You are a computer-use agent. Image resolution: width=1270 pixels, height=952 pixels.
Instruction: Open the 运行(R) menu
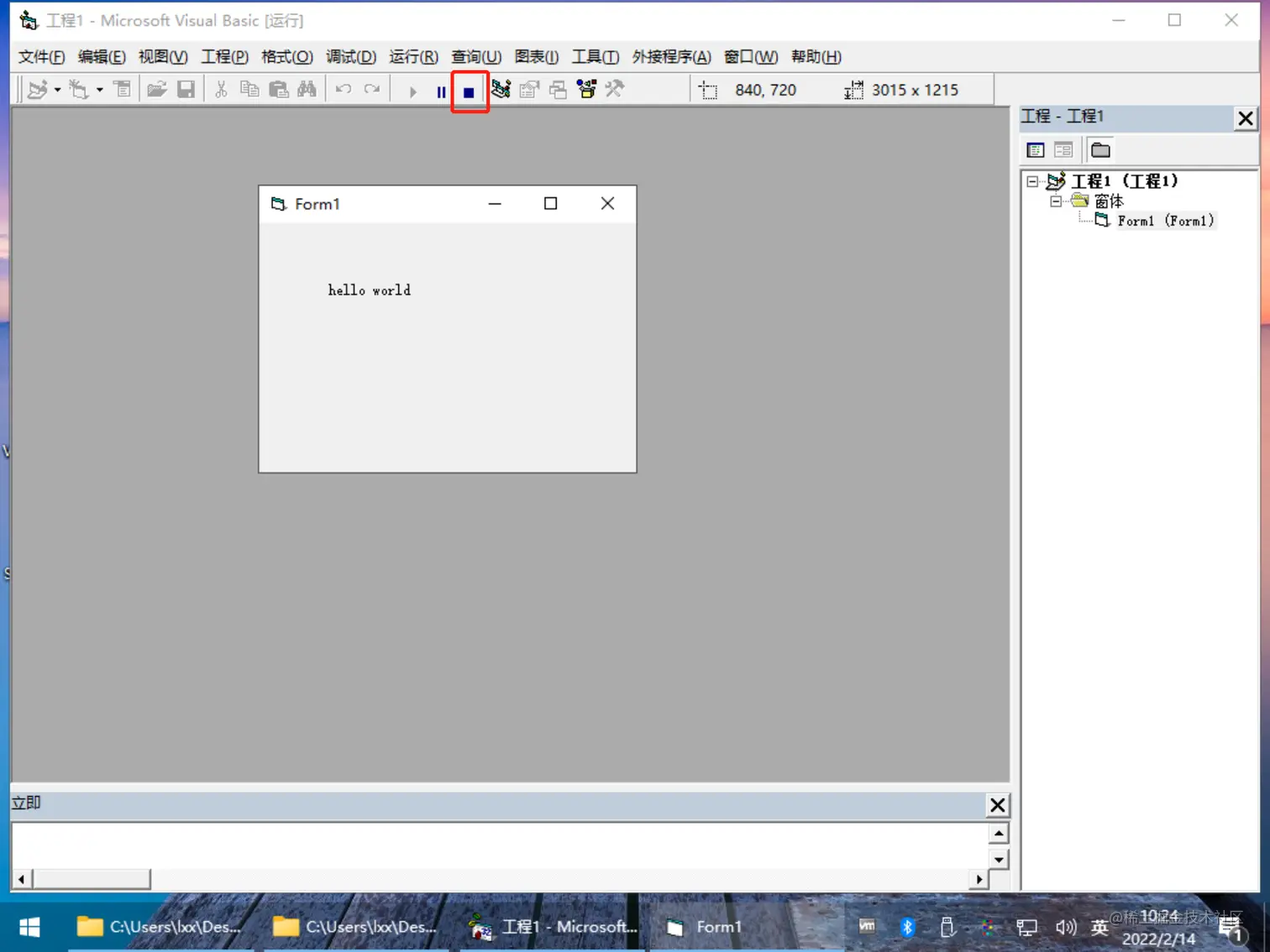[413, 56]
